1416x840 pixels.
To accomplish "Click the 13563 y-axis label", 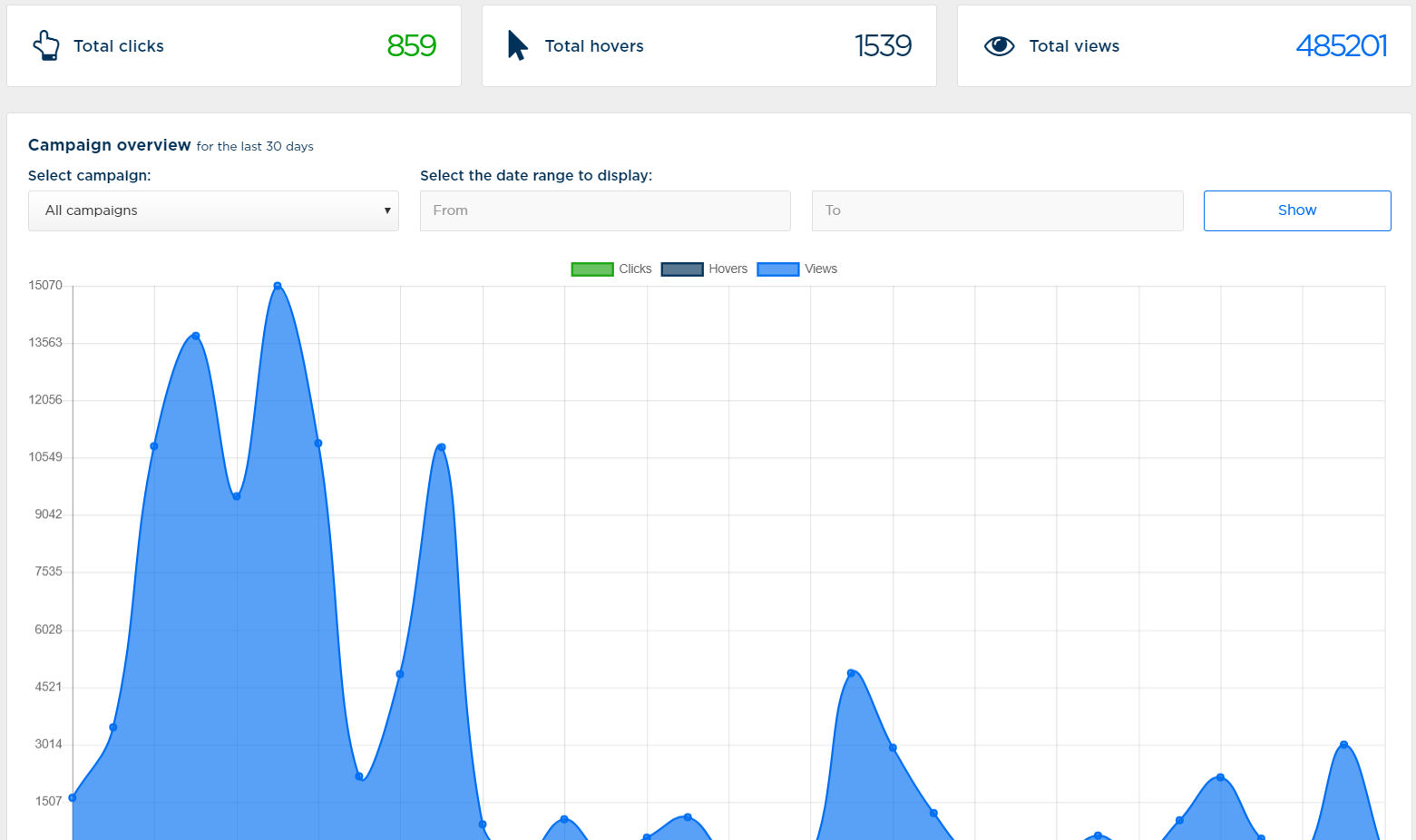I will (x=45, y=343).
